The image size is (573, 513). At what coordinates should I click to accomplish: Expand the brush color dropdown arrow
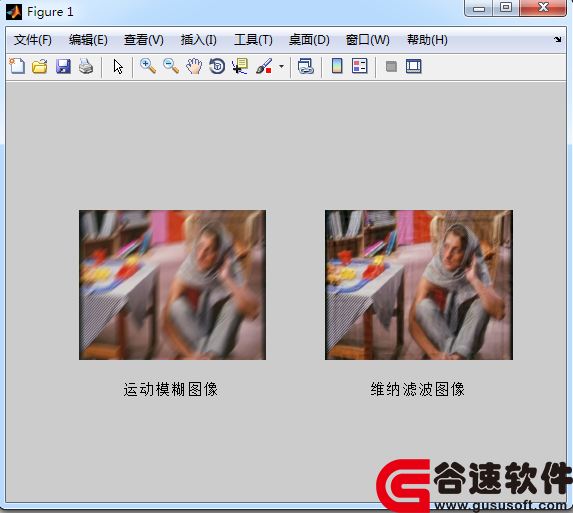[281, 66]
